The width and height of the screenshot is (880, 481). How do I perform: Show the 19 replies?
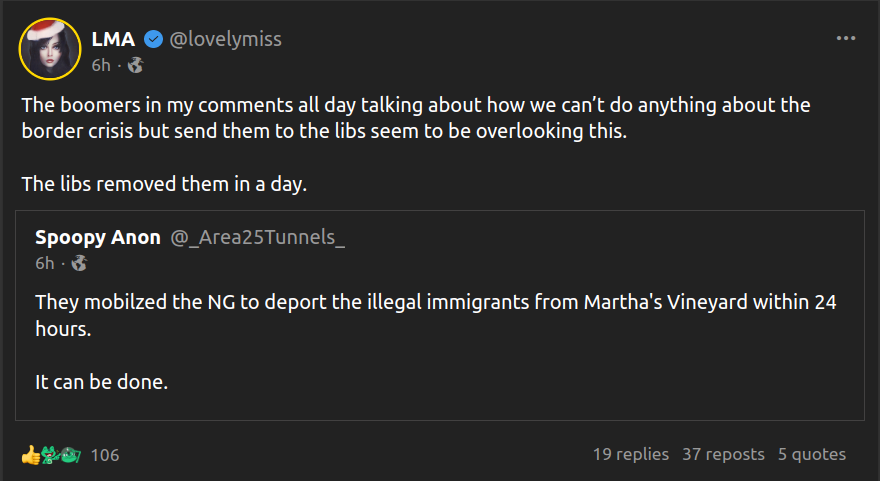click(x=630, y=454)
